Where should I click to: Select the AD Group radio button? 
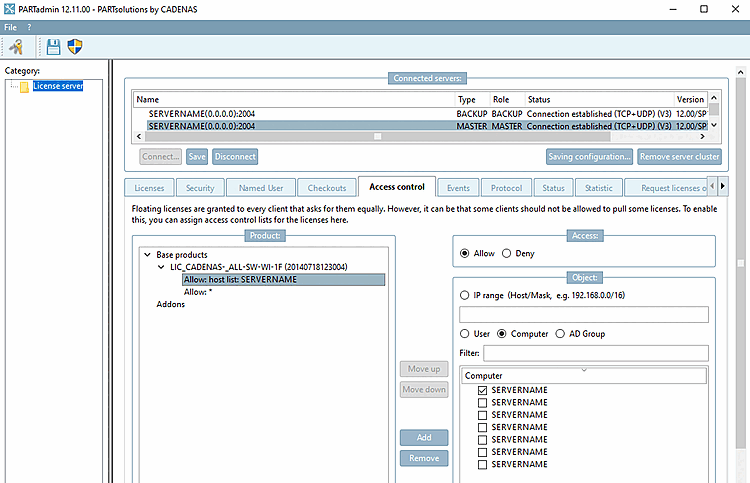tap(560, 334)
